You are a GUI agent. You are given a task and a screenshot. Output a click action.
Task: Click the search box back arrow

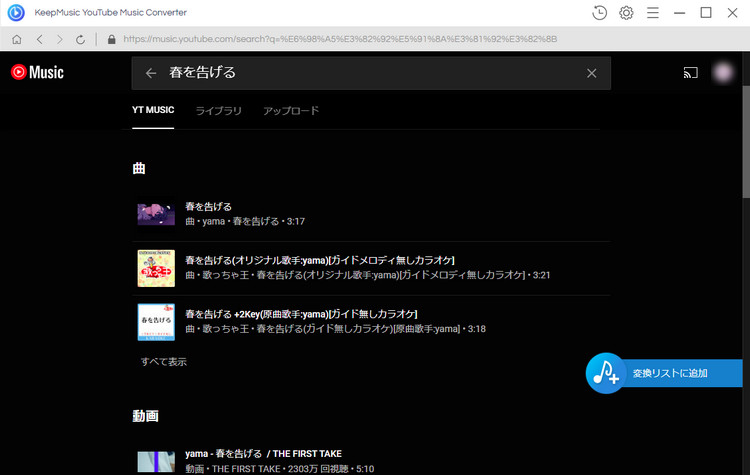tap(151, 73)
